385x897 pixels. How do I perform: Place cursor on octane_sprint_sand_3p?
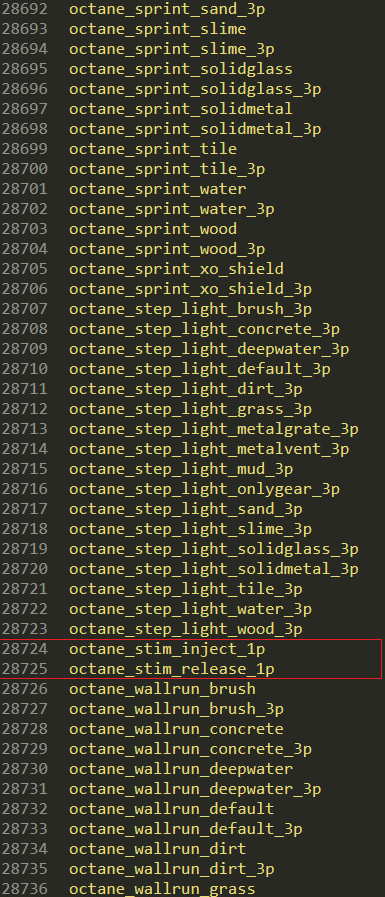(167, 10)
